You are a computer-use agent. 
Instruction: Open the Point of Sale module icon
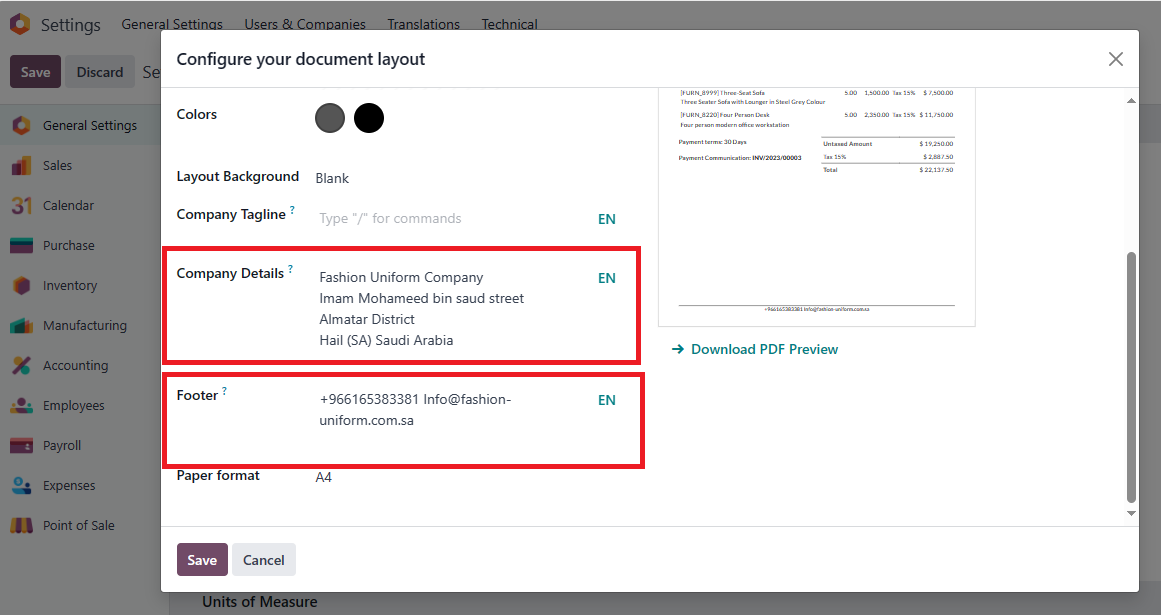point(21,525)
